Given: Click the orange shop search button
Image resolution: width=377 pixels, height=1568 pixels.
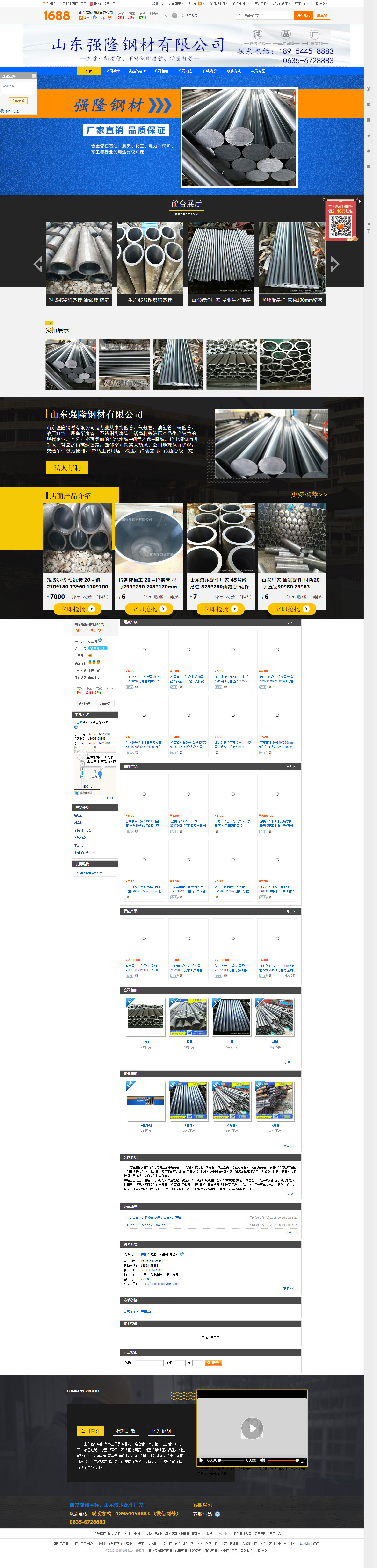Looking at the screenshot, I should point(303,15).
